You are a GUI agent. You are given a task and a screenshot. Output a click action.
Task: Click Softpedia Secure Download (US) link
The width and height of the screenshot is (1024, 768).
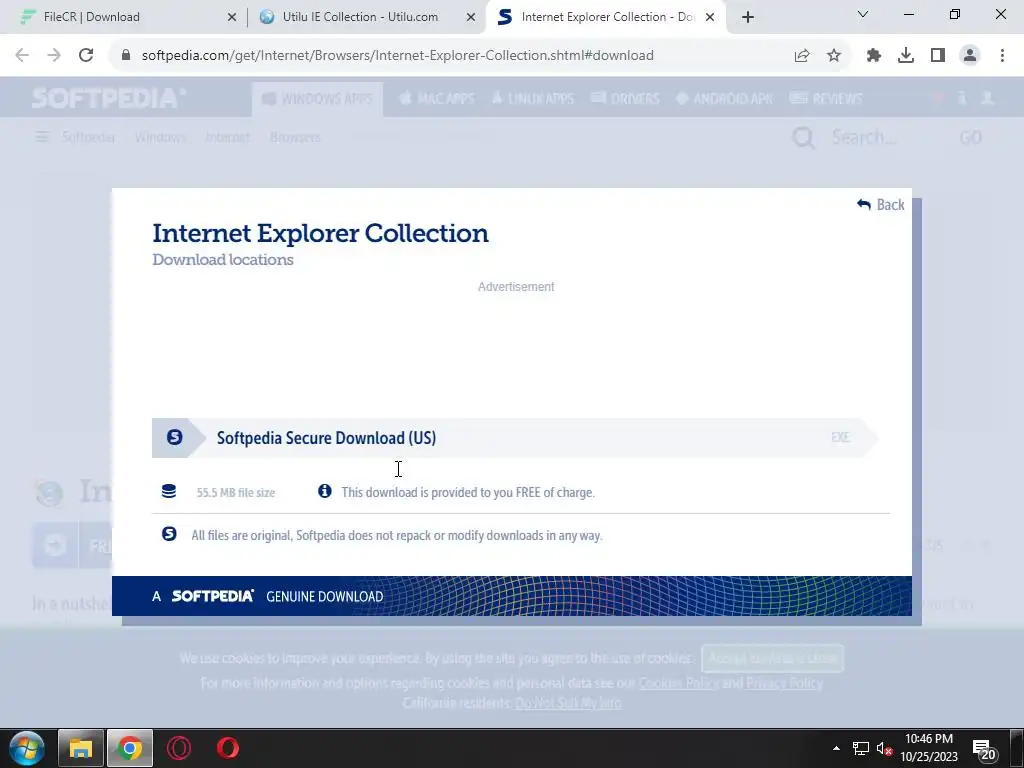[326, 438]
